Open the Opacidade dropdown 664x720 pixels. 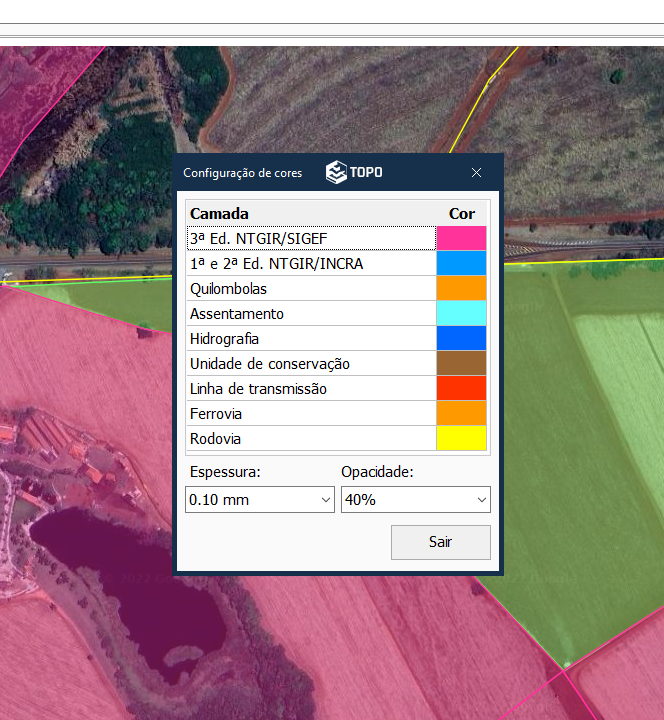(x=415, y=499)
